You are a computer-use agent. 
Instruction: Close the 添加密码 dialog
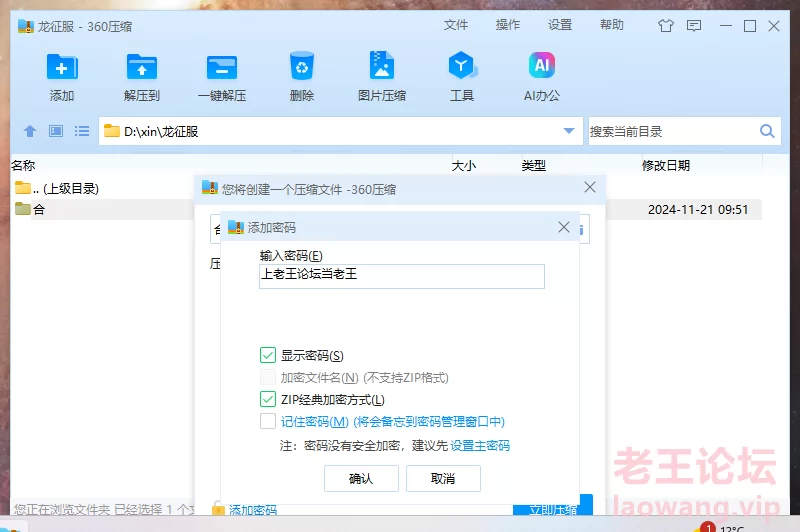click(564, 227)
